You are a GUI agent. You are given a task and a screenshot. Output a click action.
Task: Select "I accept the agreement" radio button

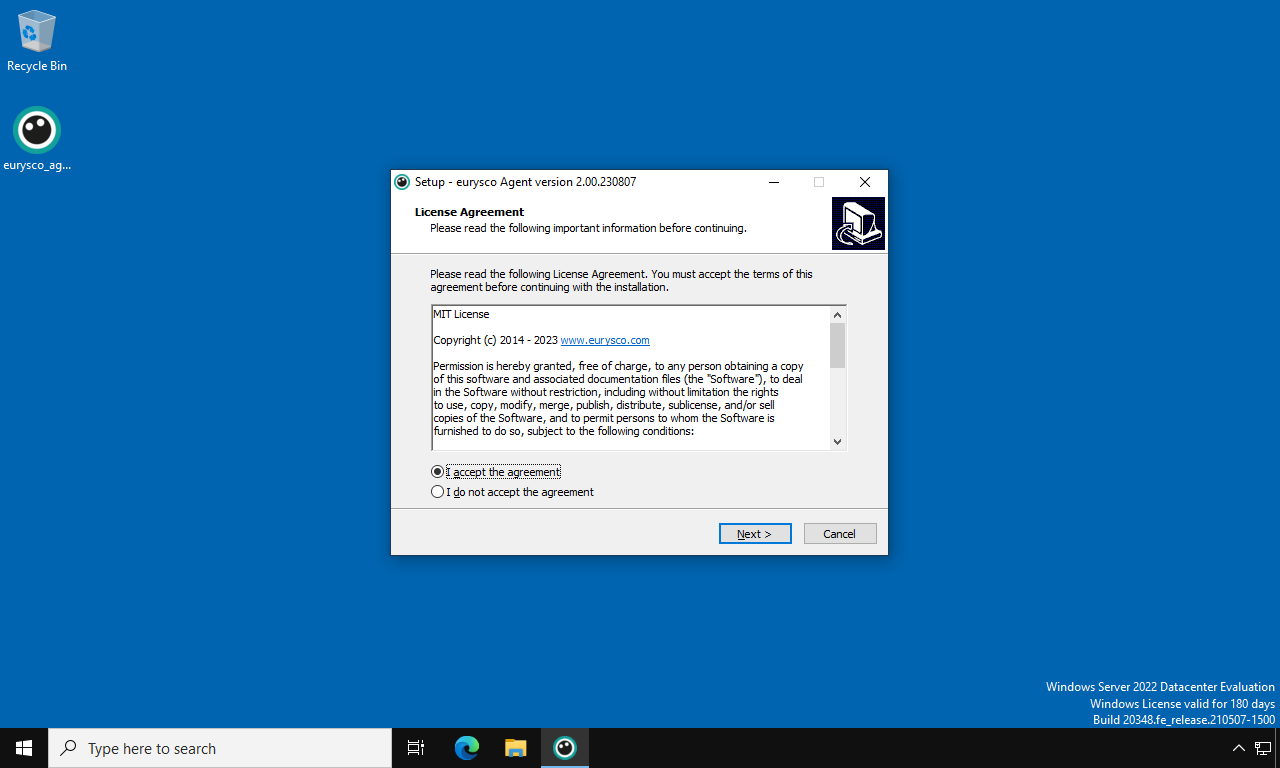[x=437, y=472]
